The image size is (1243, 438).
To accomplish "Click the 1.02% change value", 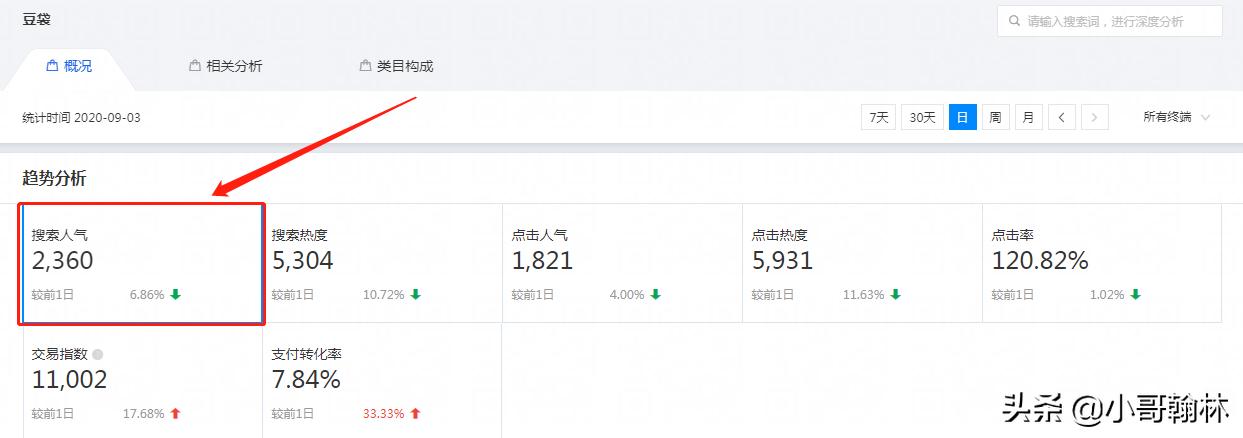I will tap(1107, 295).
